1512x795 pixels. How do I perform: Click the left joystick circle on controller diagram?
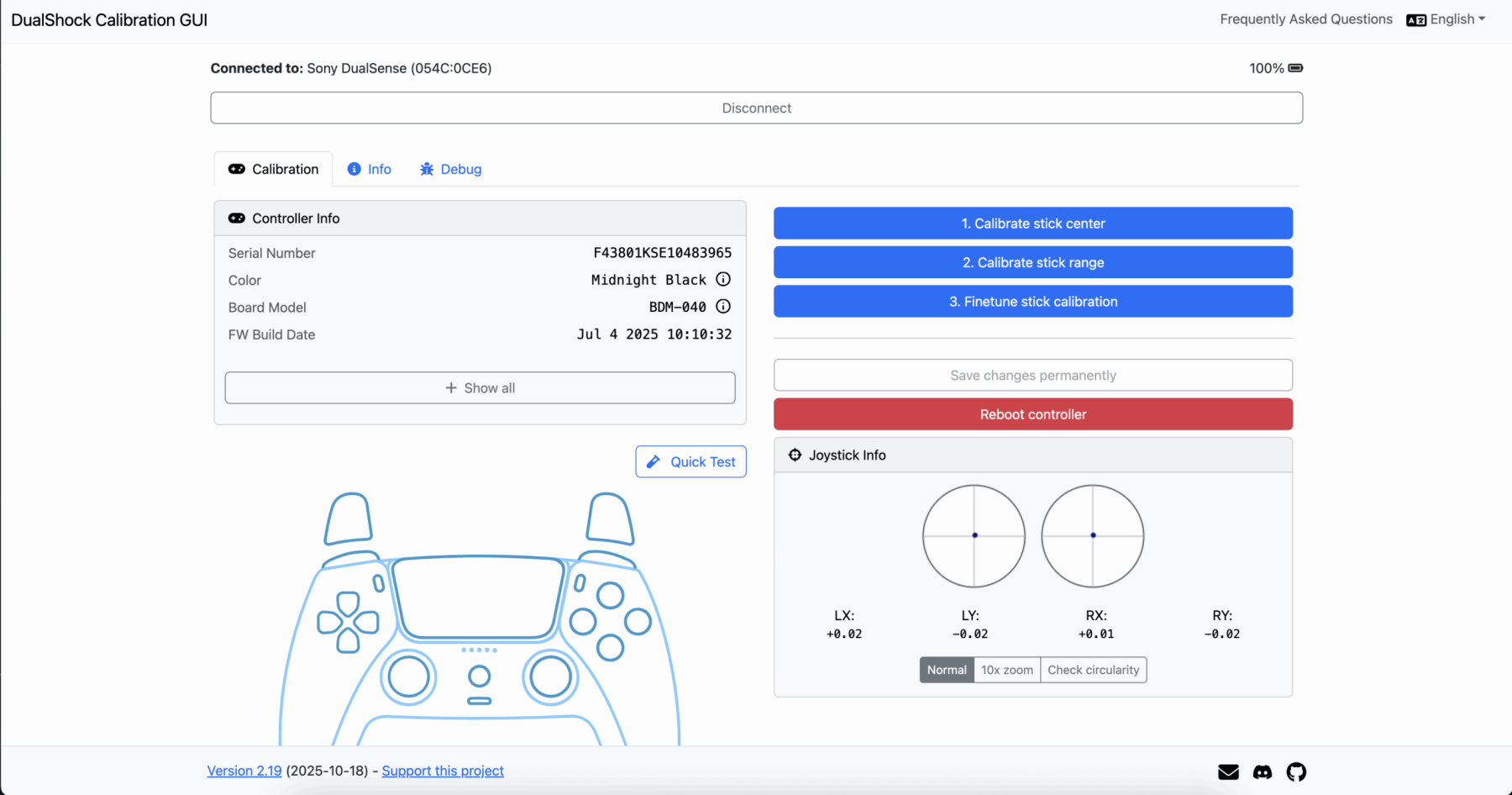click(409, 677)
